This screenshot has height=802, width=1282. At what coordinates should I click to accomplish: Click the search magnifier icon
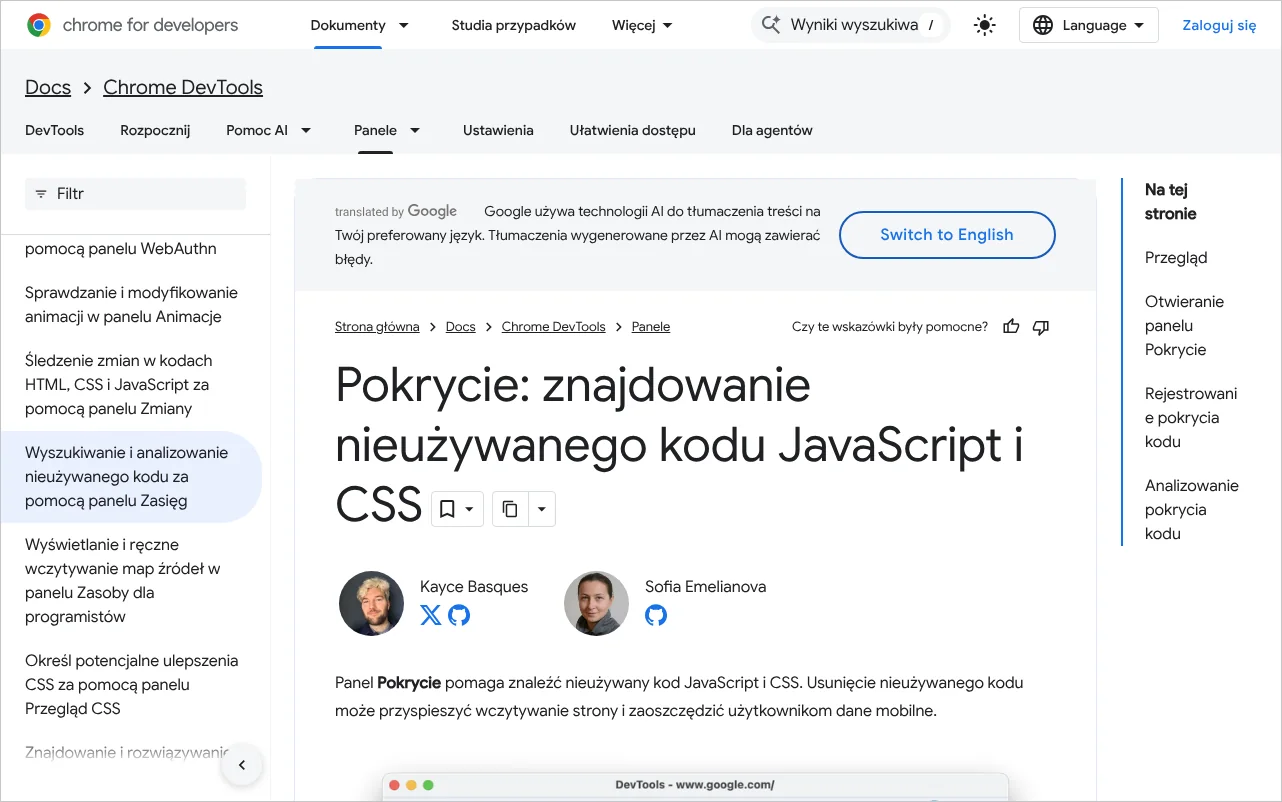pos(770,25)
